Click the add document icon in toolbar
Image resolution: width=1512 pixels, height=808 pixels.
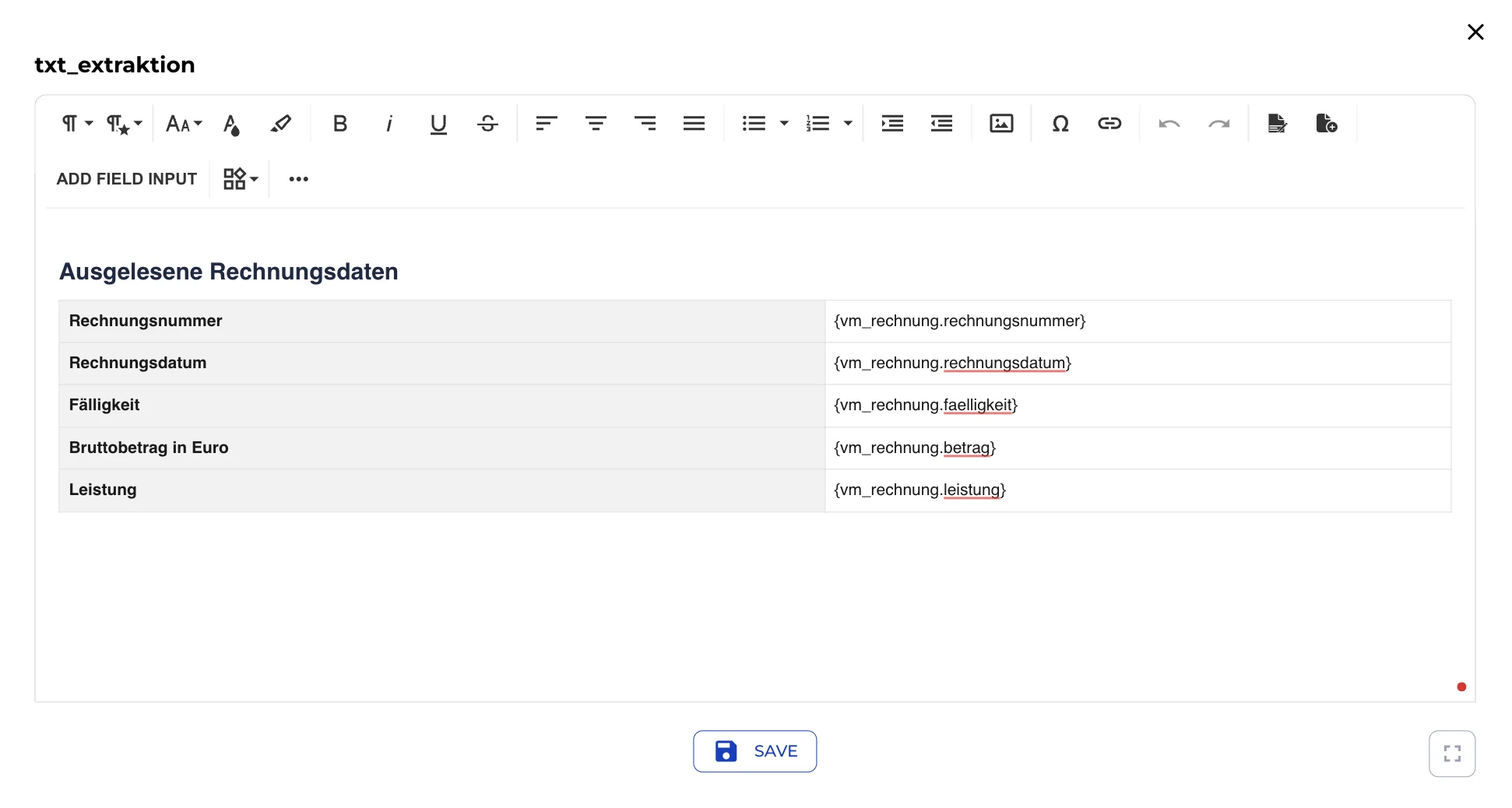pyautogui.click(x=1327, y=123)
